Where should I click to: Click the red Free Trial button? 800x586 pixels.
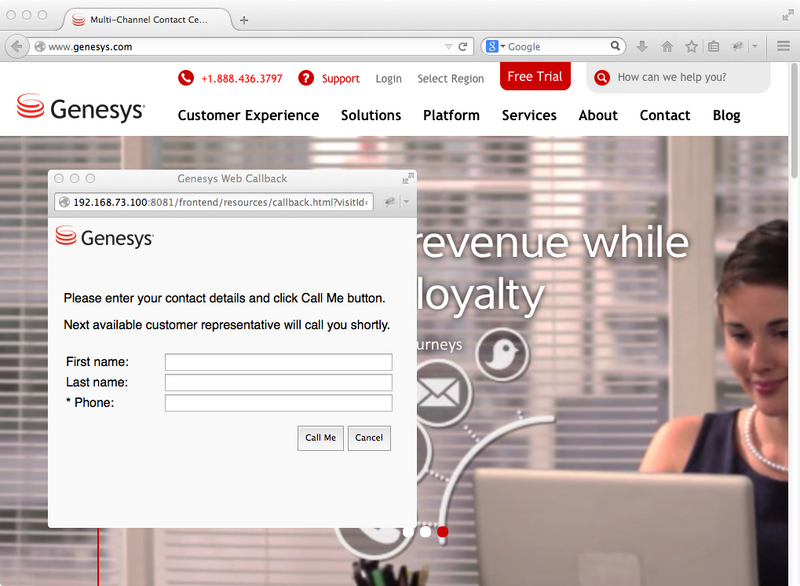[535, 76]
